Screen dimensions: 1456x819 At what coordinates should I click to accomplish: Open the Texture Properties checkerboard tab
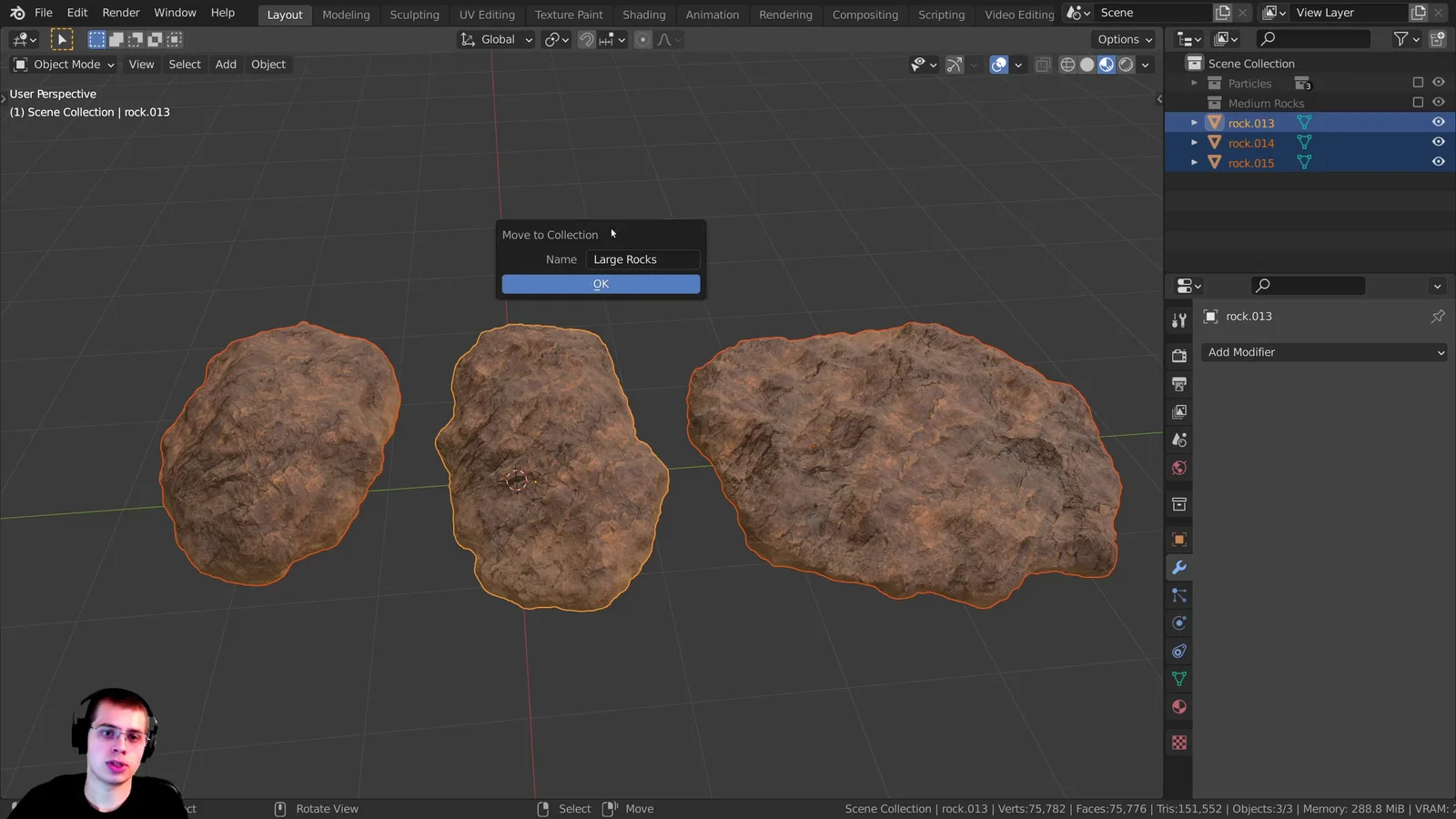click(x=1178, y=742)
